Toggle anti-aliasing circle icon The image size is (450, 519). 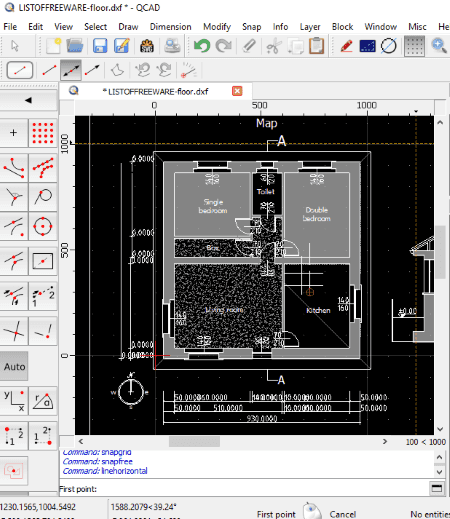389,46
